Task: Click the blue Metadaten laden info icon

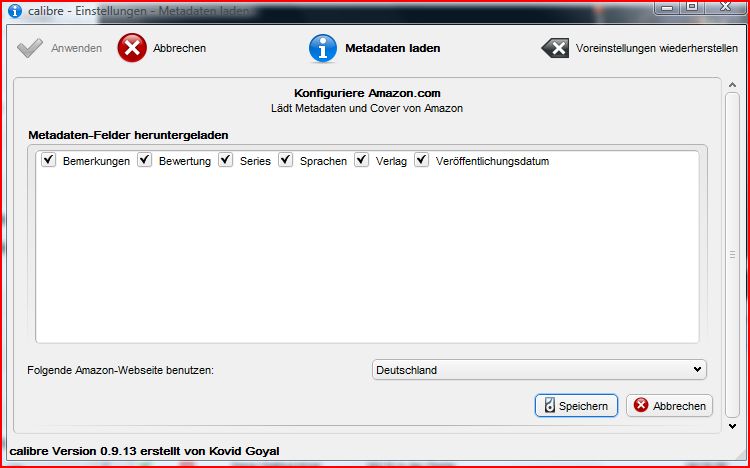Action: point(323,48)
